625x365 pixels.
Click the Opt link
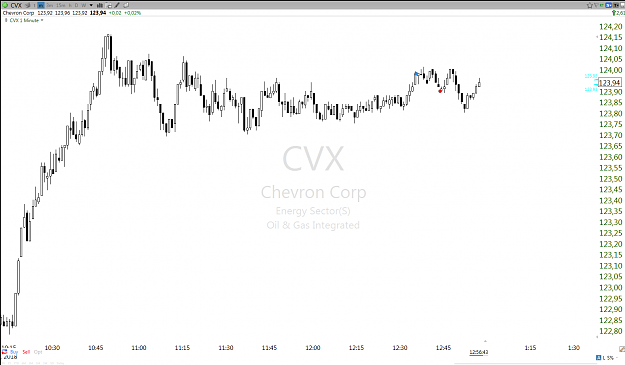click(x=38, y=352)
